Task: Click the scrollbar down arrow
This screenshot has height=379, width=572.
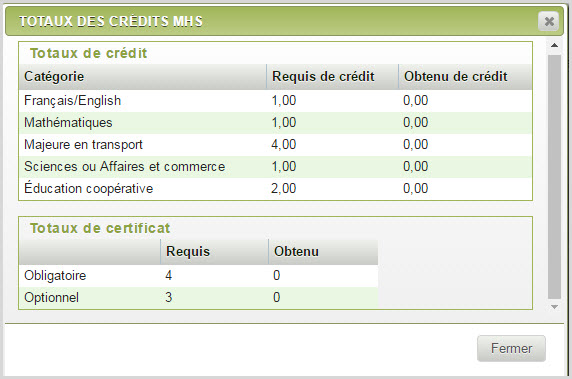Action: coord(554,307)
